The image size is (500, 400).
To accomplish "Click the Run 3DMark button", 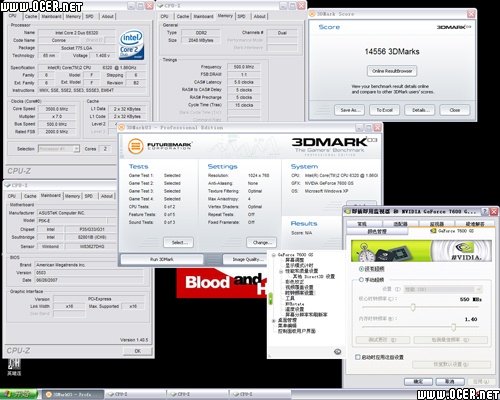I will pyautogui.click(x=162, y=259).
